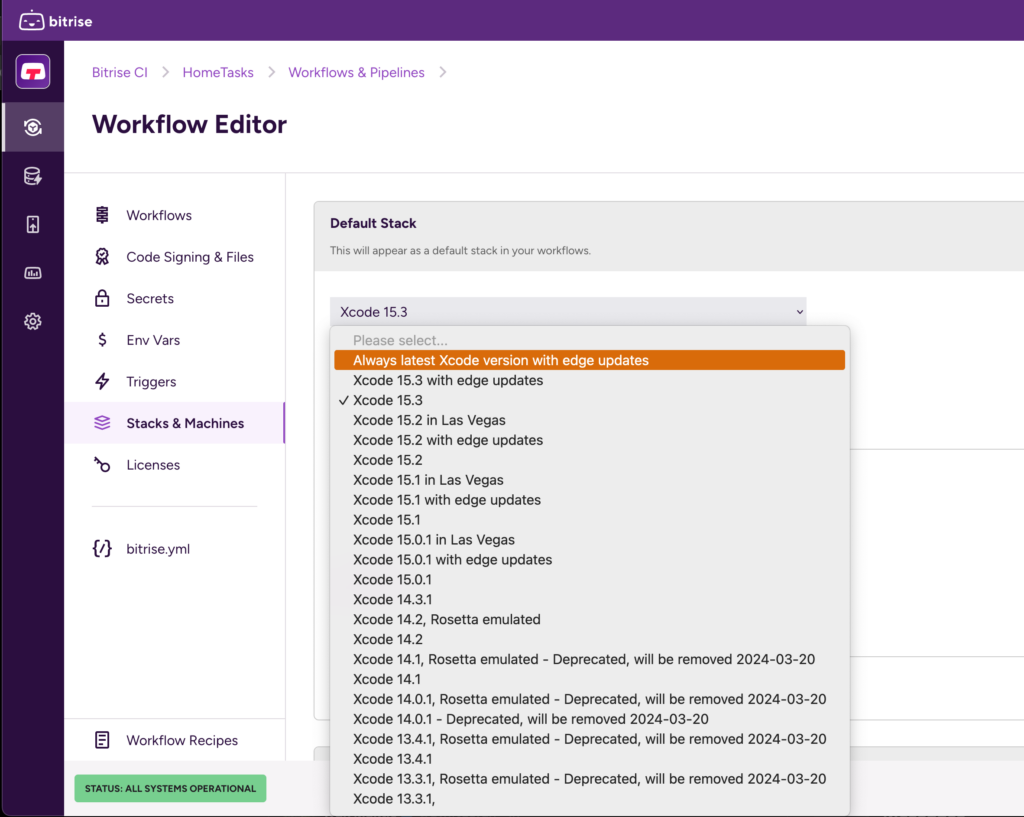Go to Bitrise CI breadcrumb
1024x817 pixels.
120,72
